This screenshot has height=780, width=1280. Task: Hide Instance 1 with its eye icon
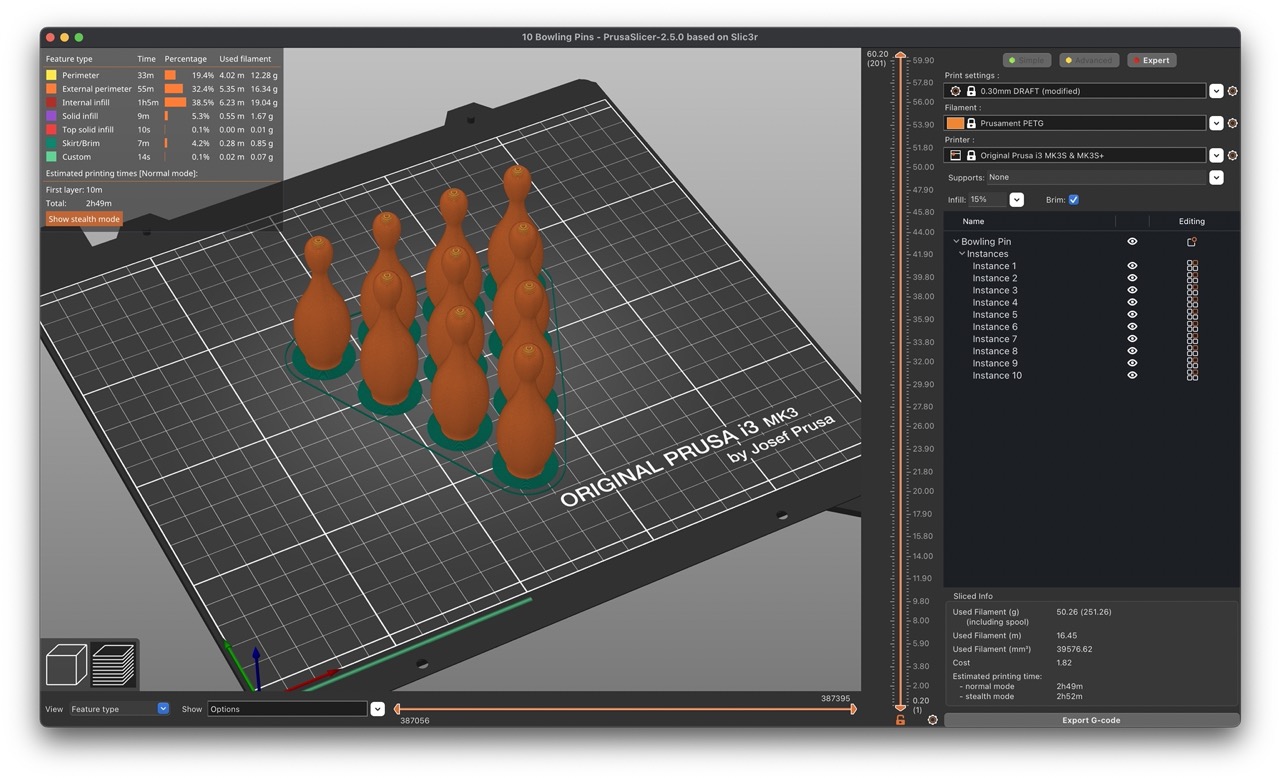(x=1132, y=266)
